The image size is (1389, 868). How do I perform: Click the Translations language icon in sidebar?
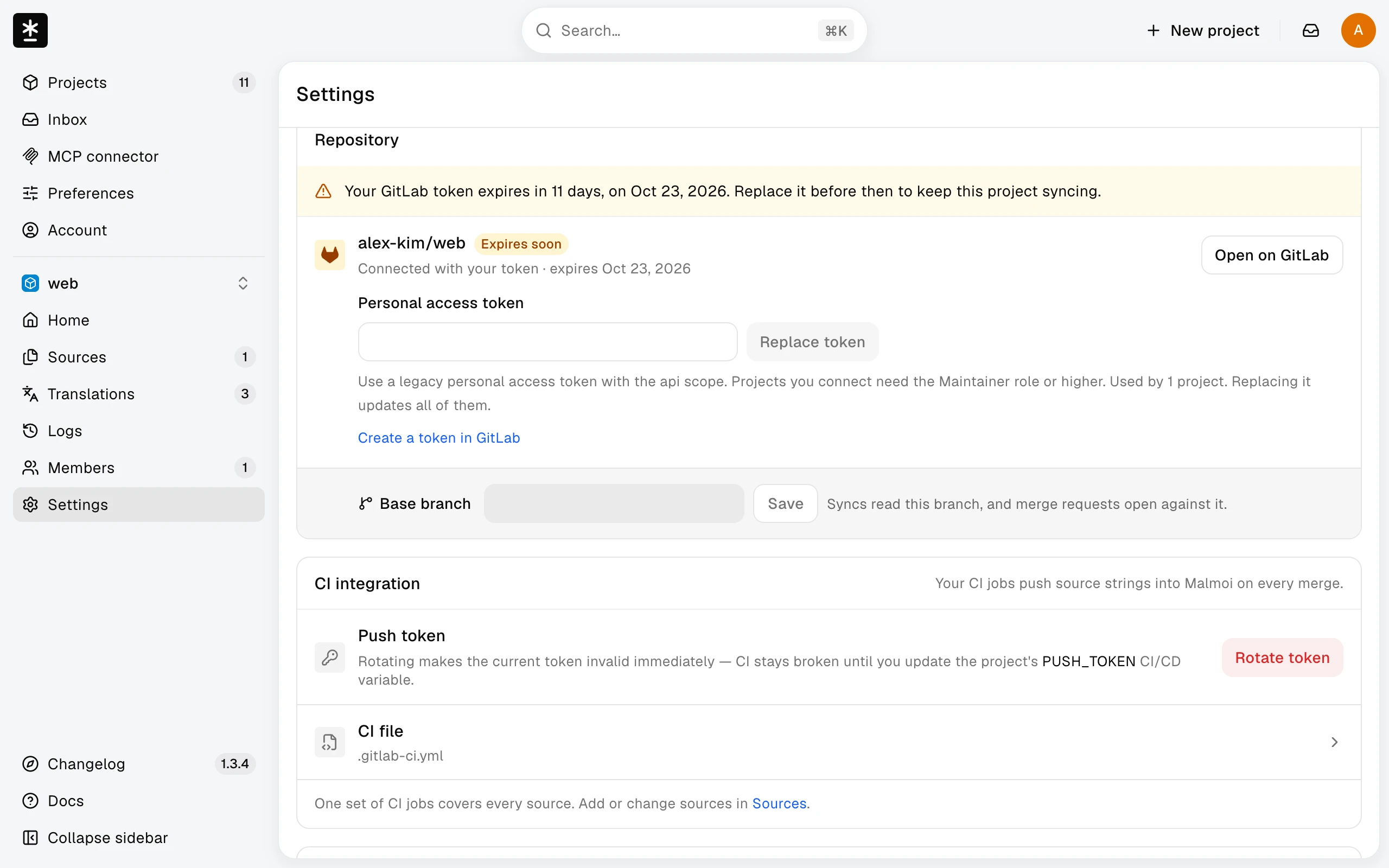coord(30,394)
